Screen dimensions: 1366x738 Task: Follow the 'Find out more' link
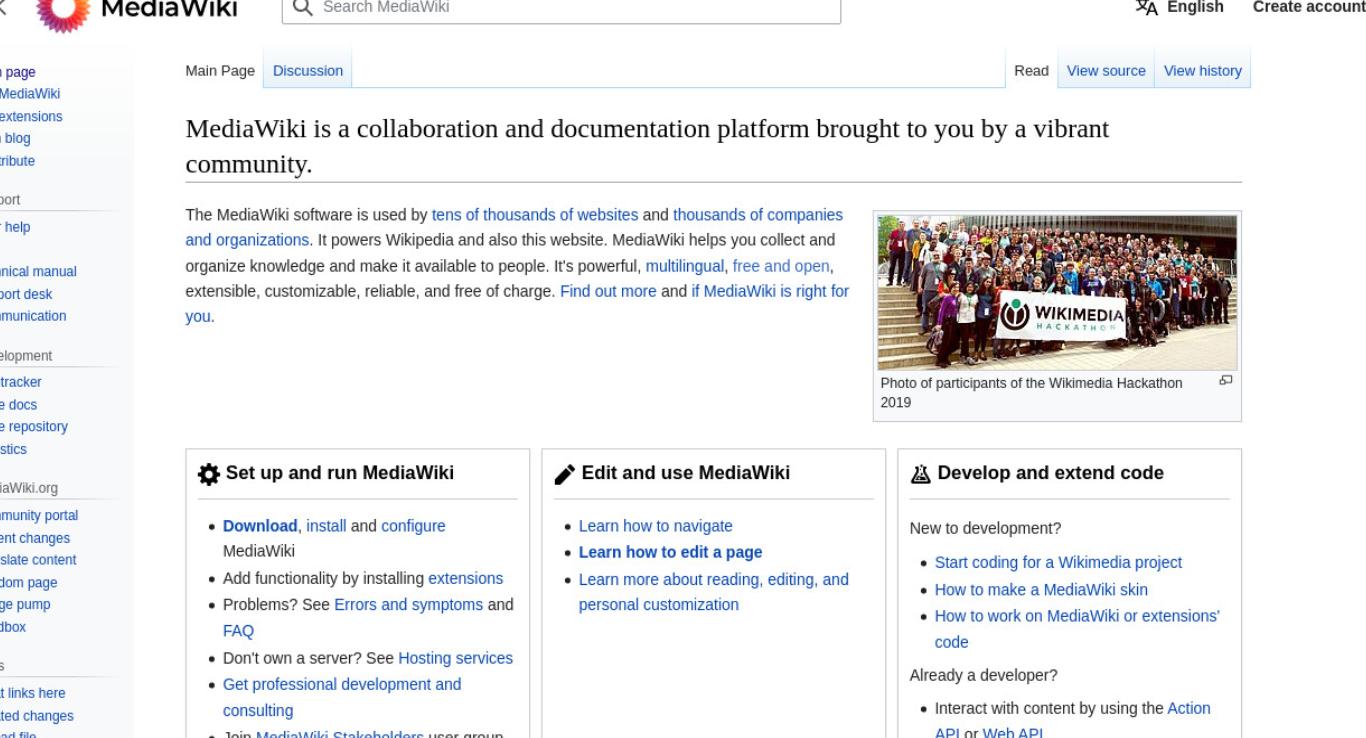[608, 292]
